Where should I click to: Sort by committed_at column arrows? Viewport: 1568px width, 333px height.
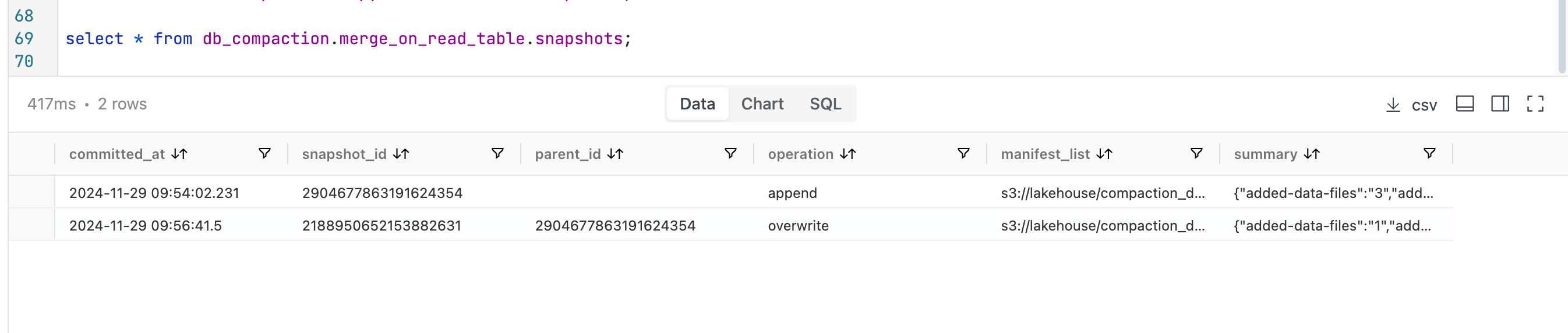[x=179, y=154]
